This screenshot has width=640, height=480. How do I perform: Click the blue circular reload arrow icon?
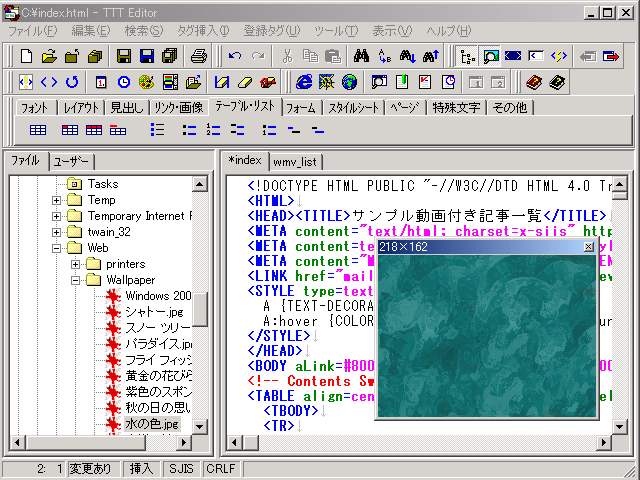(72, 82)
